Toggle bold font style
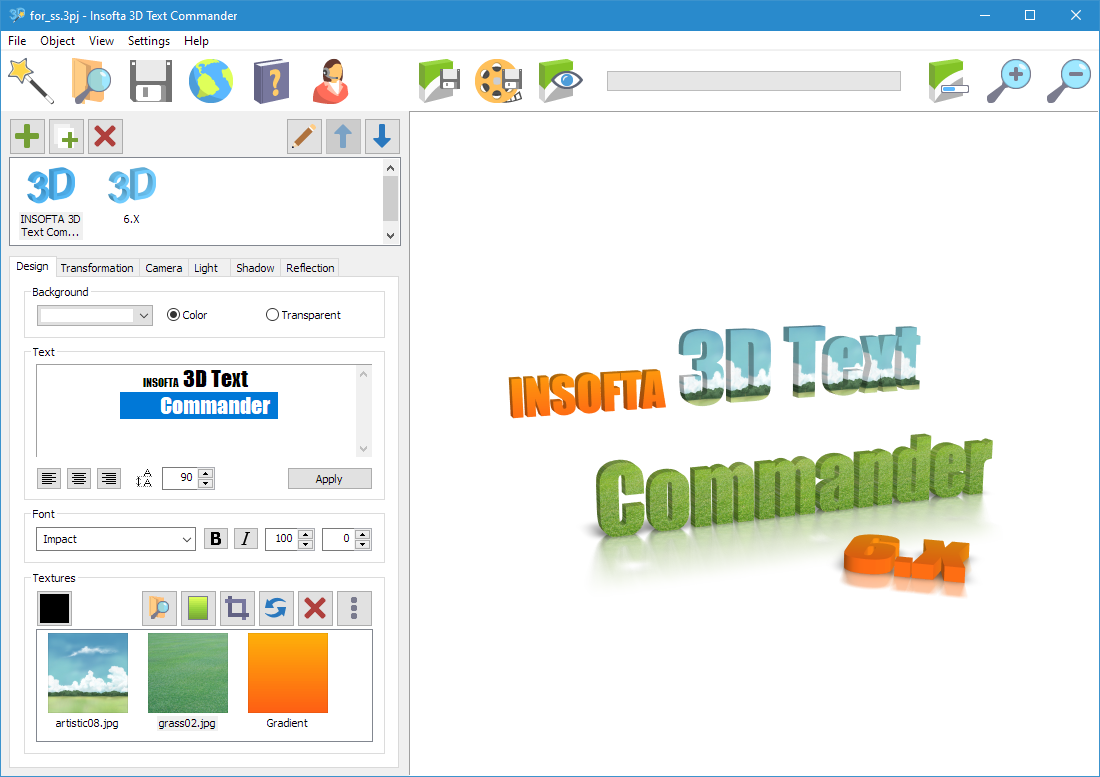 tap(216, 539)
